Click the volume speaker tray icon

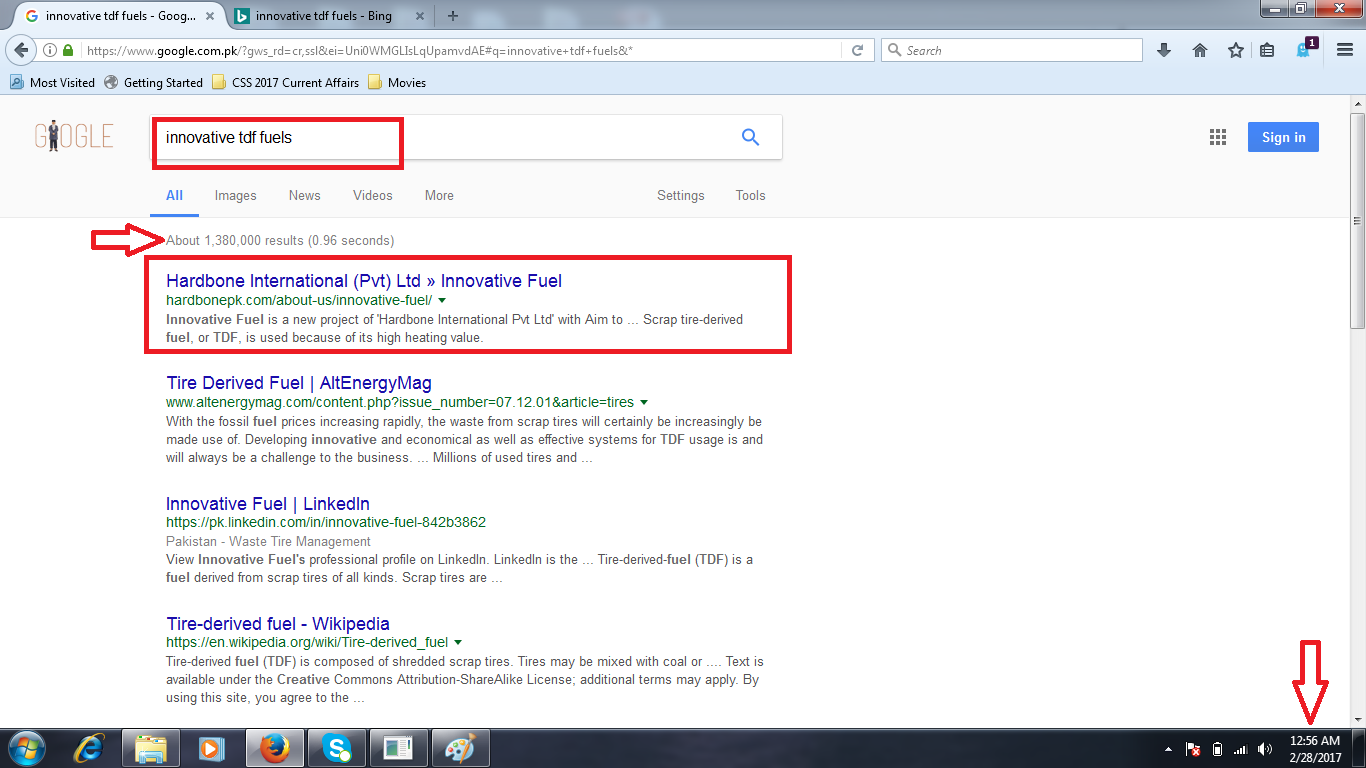tap(1265, 749)
